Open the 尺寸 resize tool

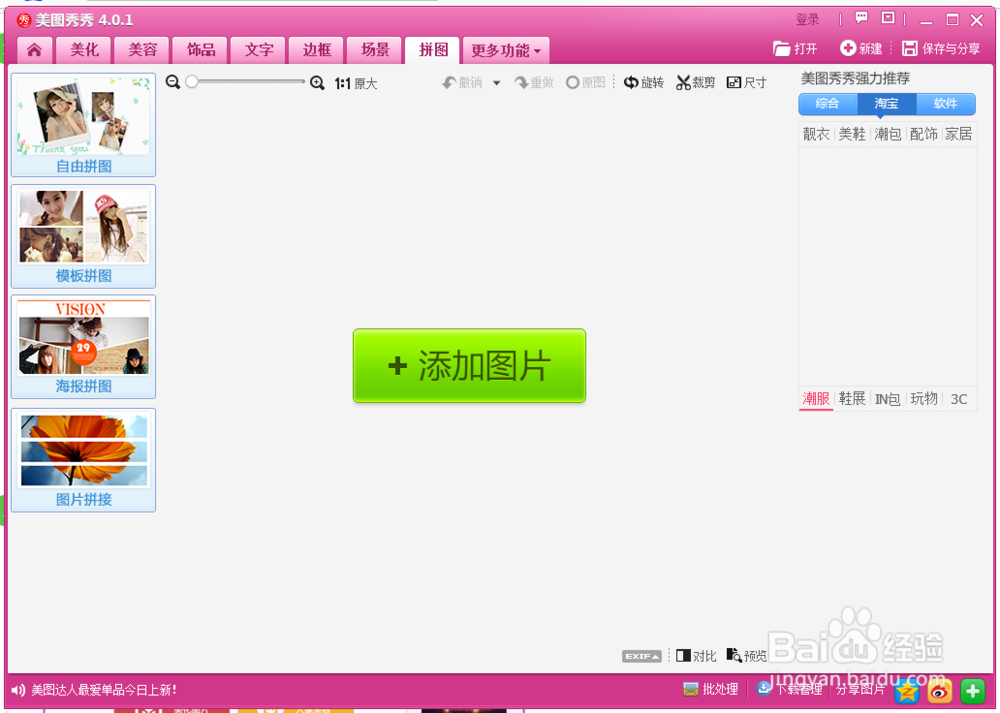tap(746, 82)
